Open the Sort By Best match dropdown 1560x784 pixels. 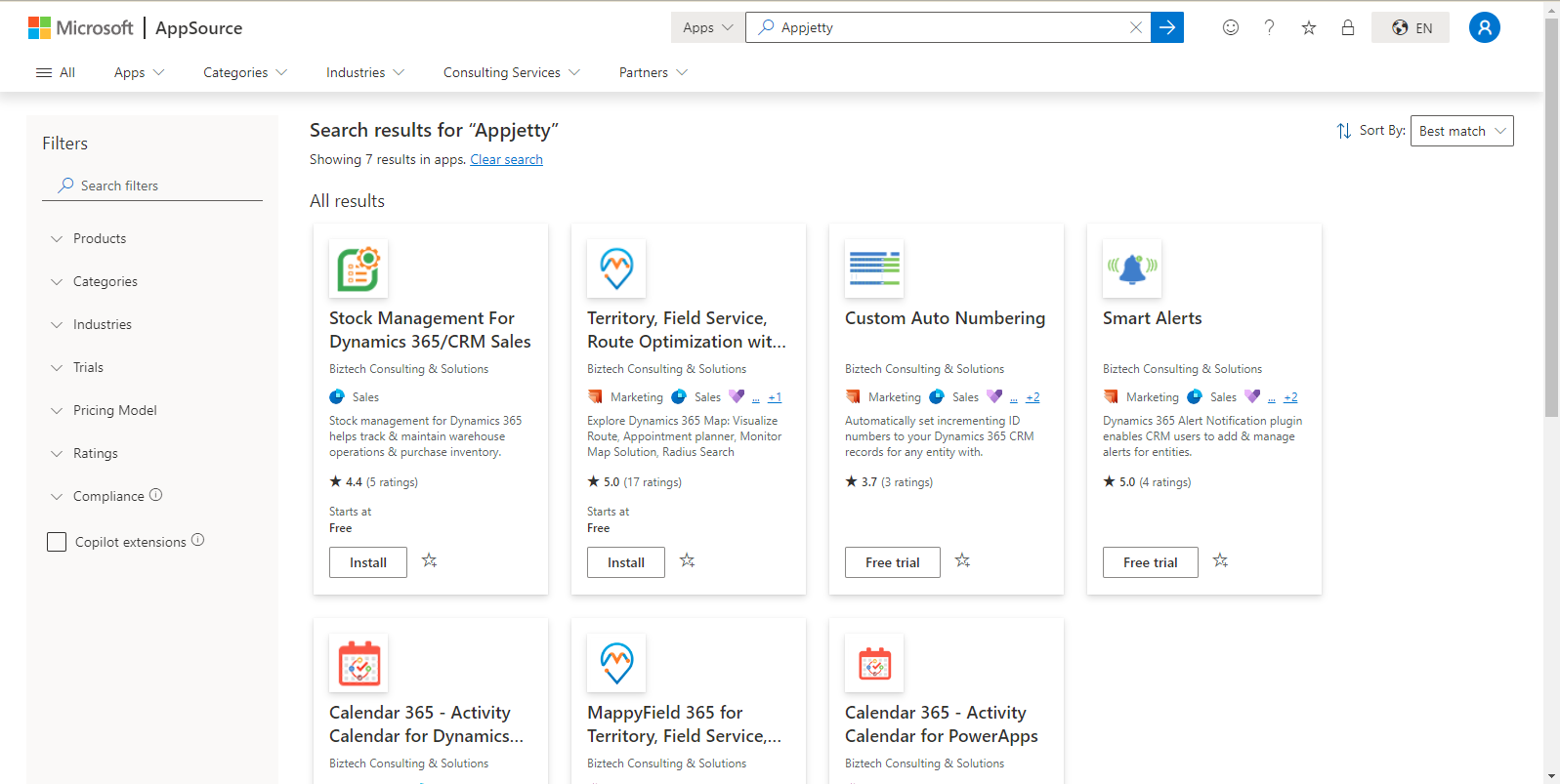pos(1461,131)
